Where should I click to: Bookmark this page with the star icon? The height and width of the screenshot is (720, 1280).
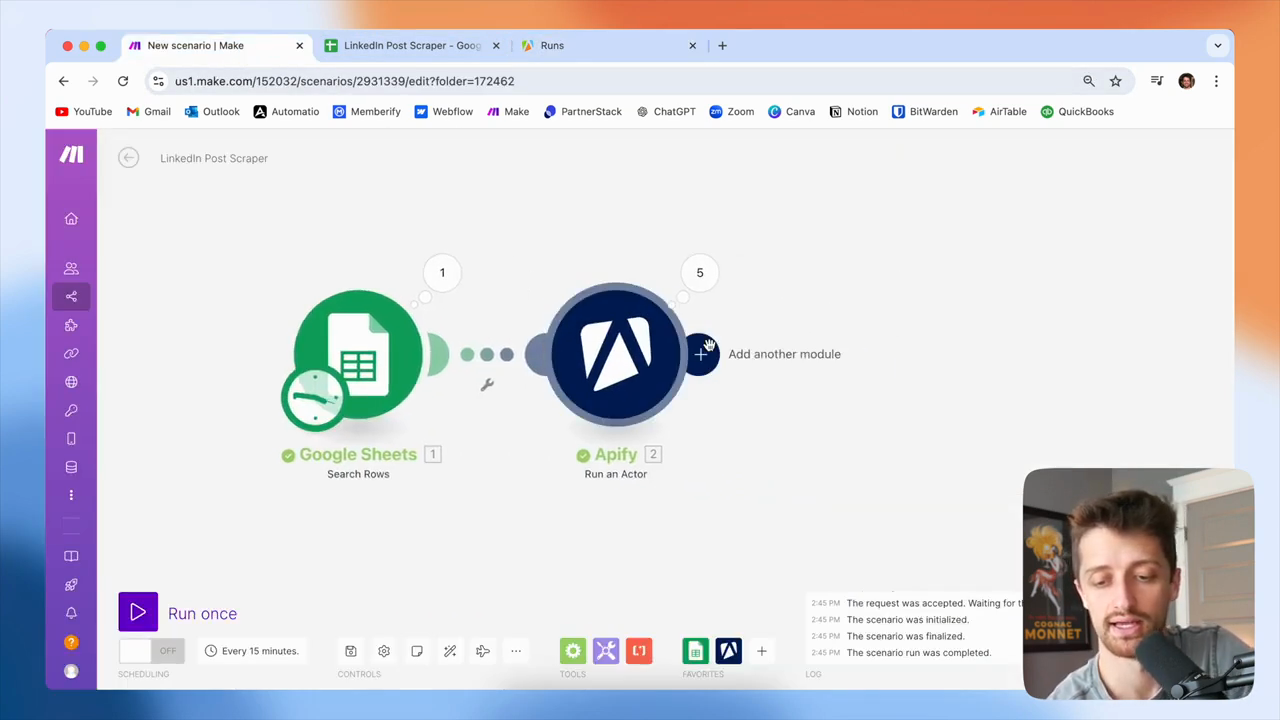coord(1116,81)
